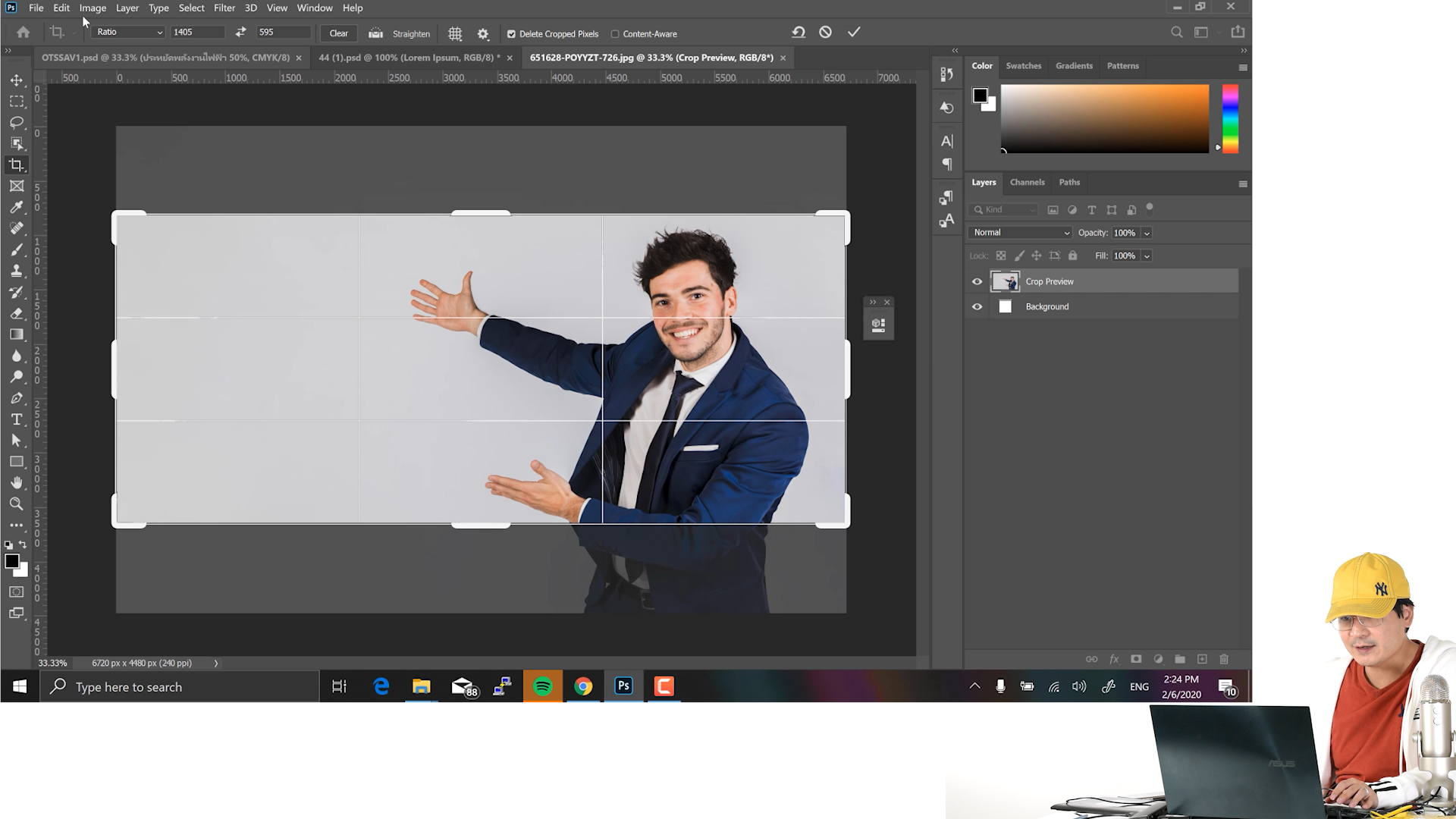Viewport: 1456px width, 819px height.
Task: Select the History Brush tool
Action: 17,292
